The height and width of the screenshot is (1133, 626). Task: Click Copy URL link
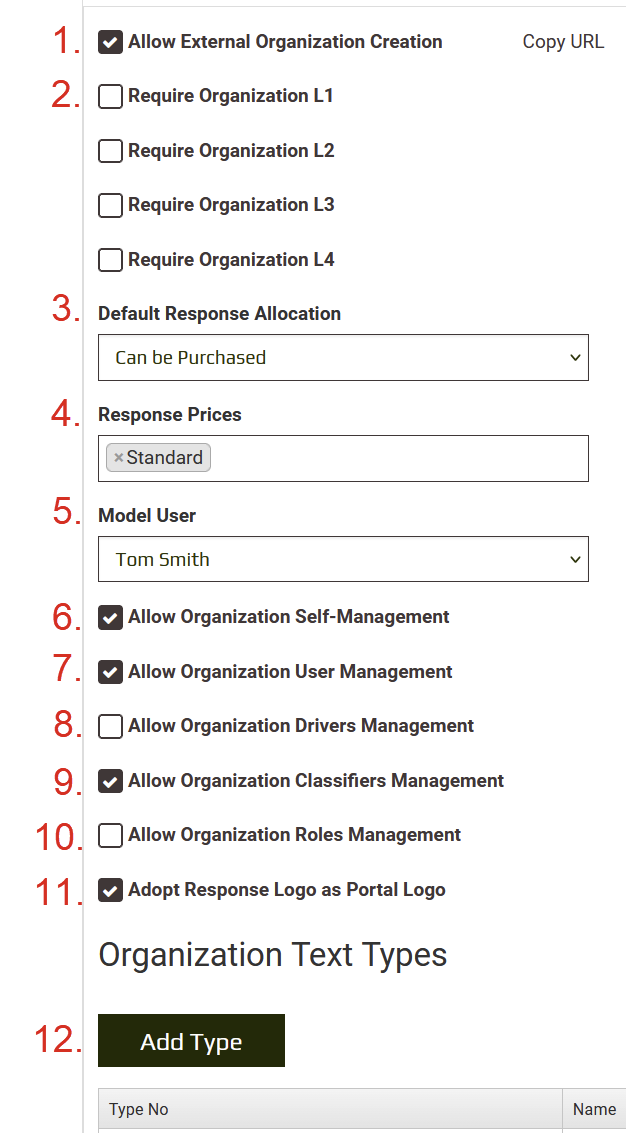pos(563,42)
